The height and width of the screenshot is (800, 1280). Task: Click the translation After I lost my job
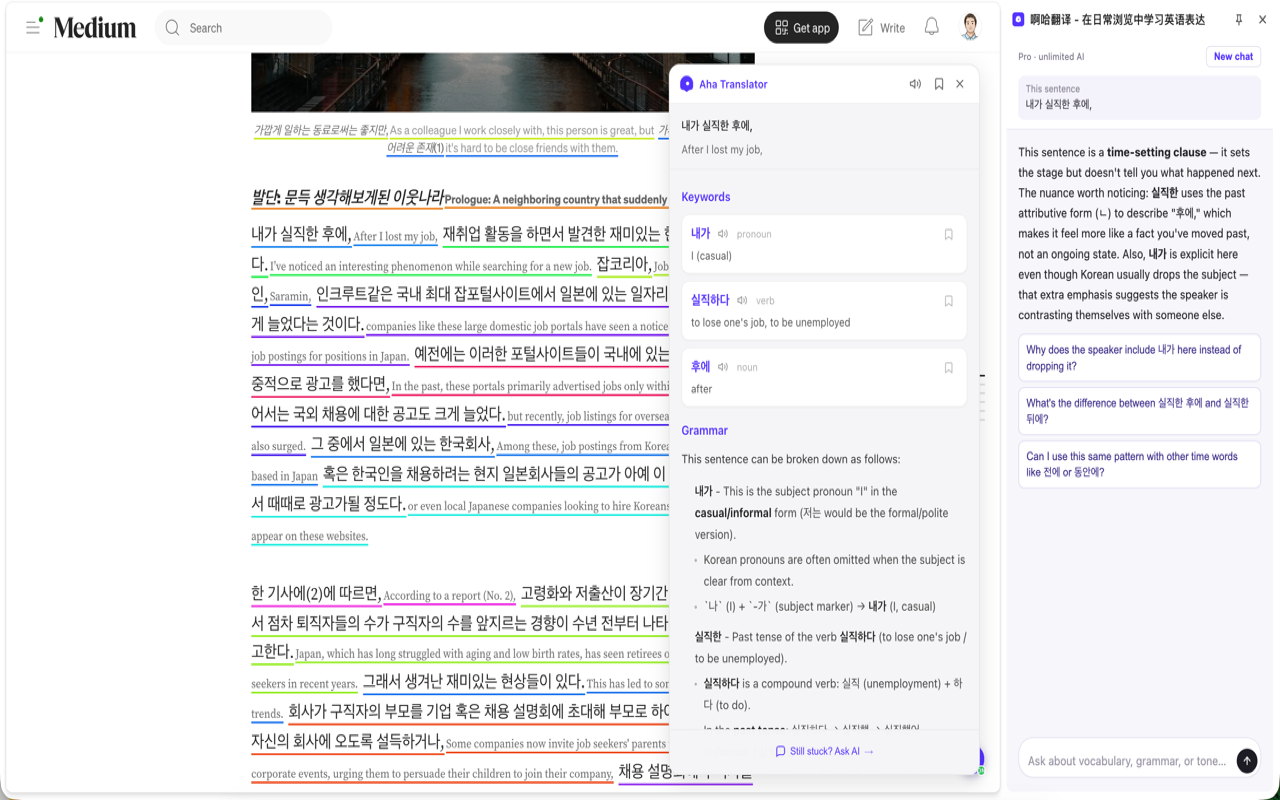pyautogui.click(x=395, y=237)
